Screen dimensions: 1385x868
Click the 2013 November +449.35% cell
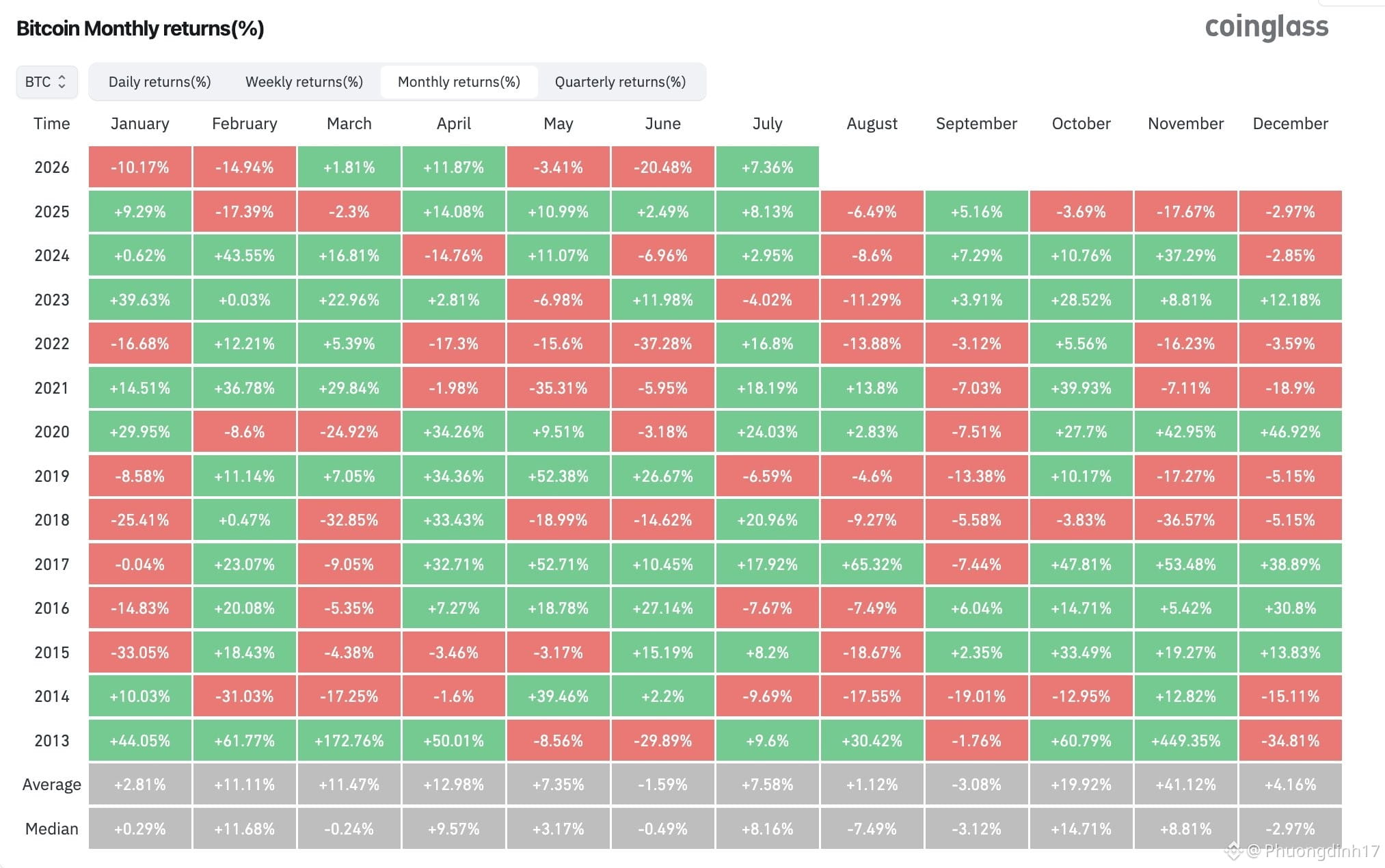1185,740
